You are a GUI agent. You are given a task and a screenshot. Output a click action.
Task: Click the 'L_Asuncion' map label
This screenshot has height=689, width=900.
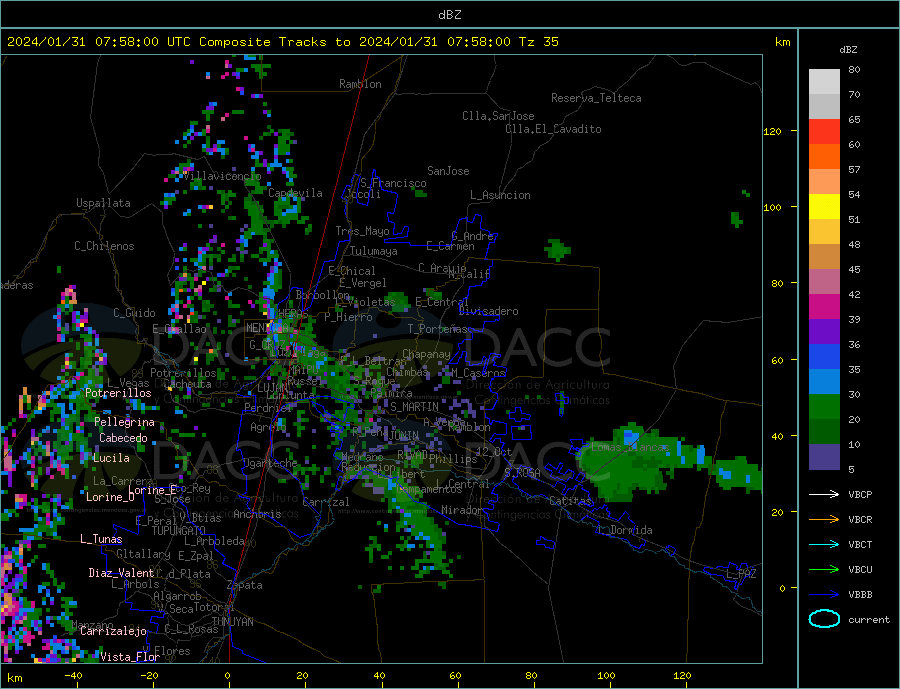point(501,195)
